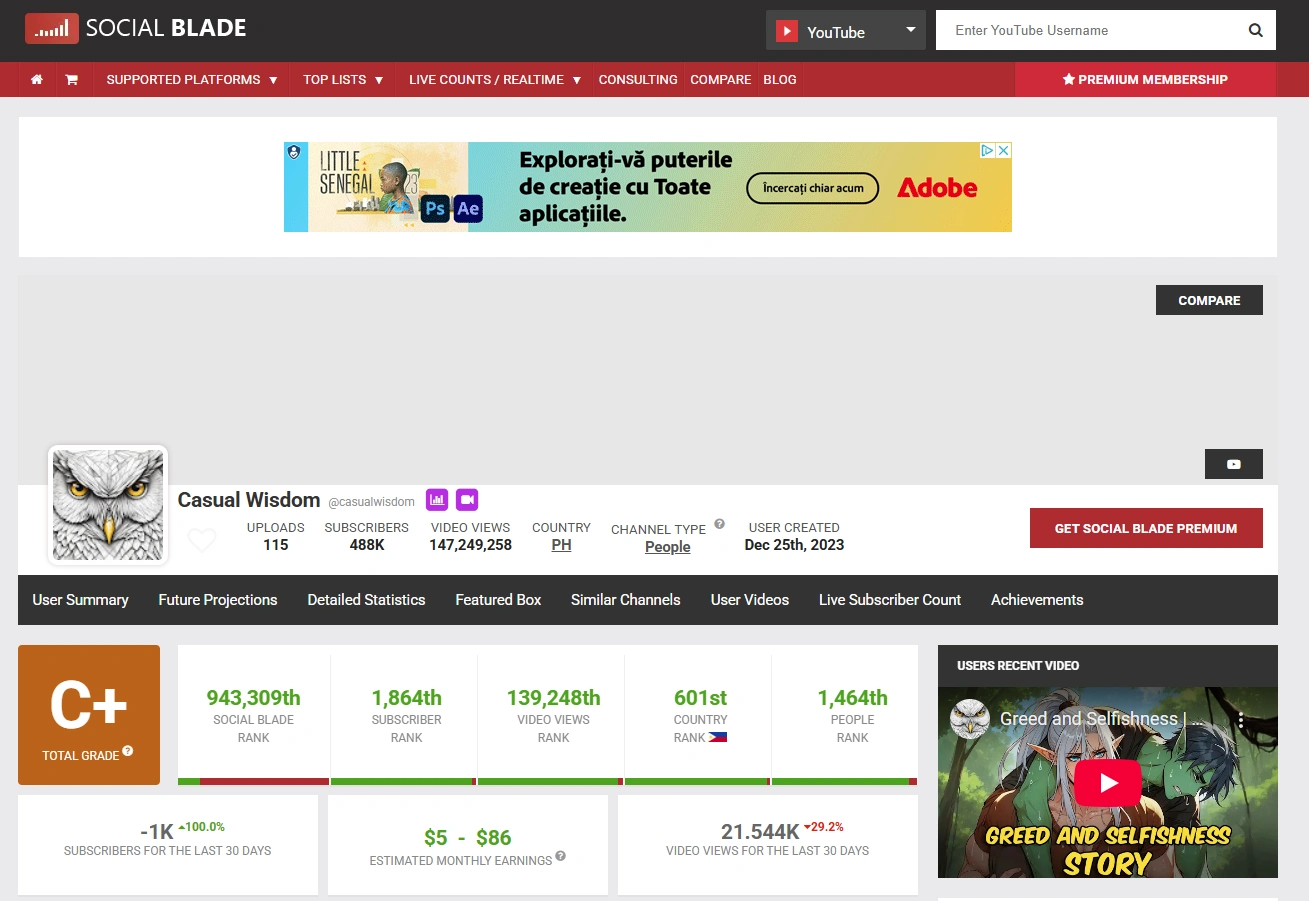This screenshot has height=901, width=1309.
Task: Click the dark Compare button on the banner
Action: click(x=1209, y=300)
